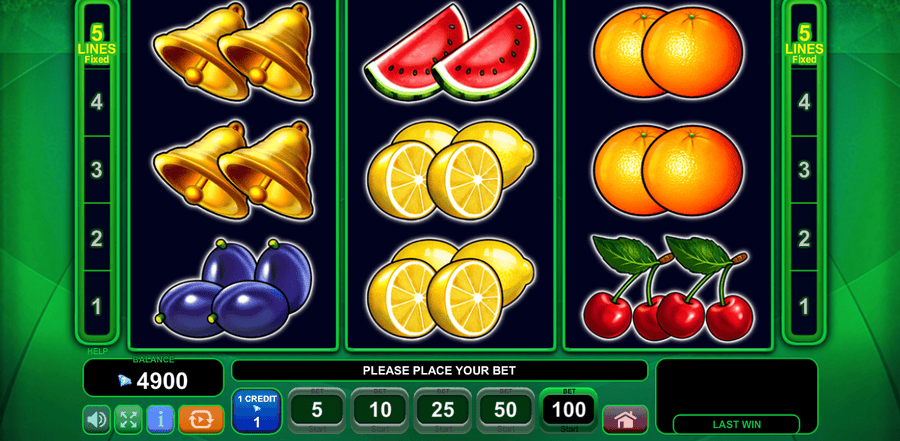Screen dimensions: 900x441
Task: Start spin with bet 5
Action: (317, 411)
